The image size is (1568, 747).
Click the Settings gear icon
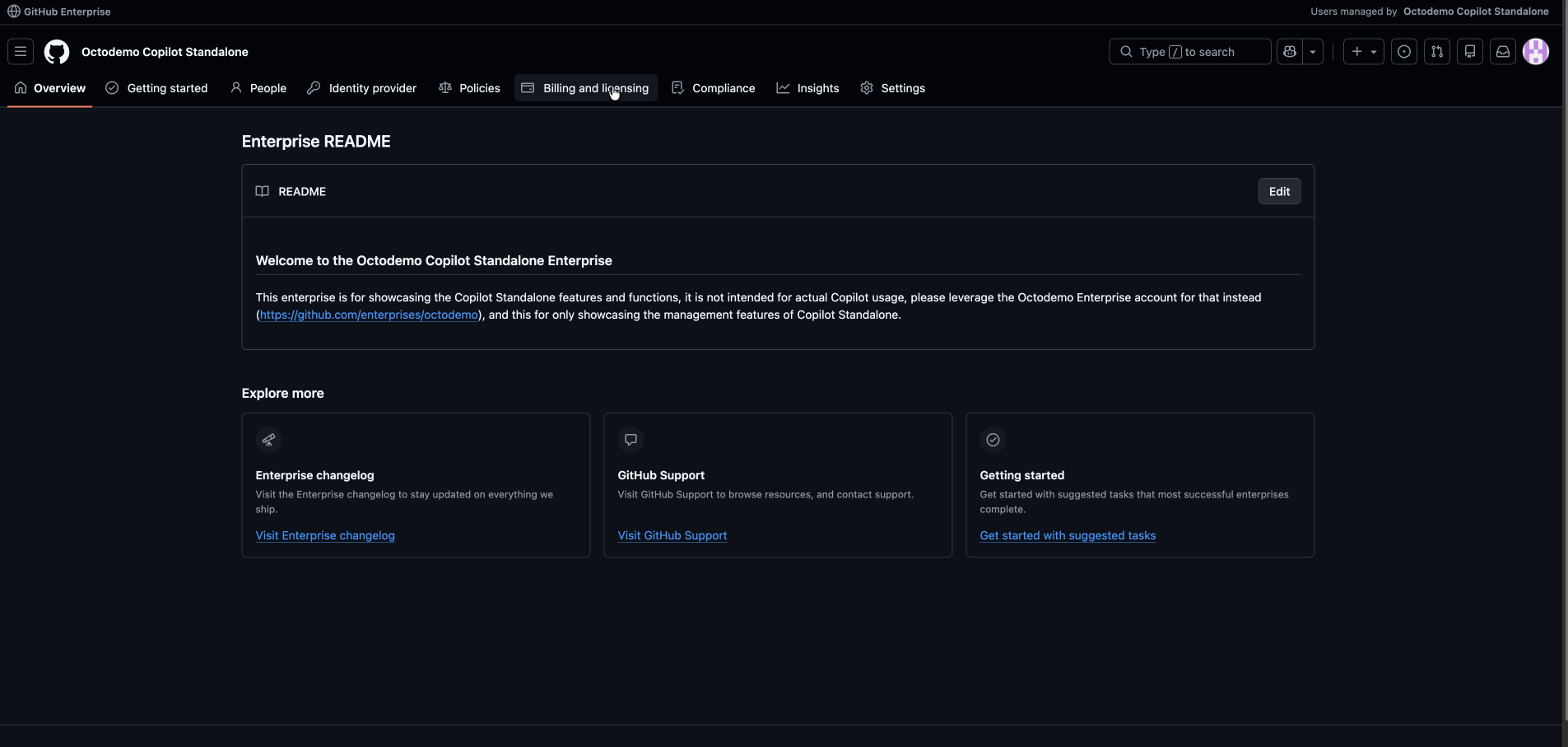coord(867,87)
